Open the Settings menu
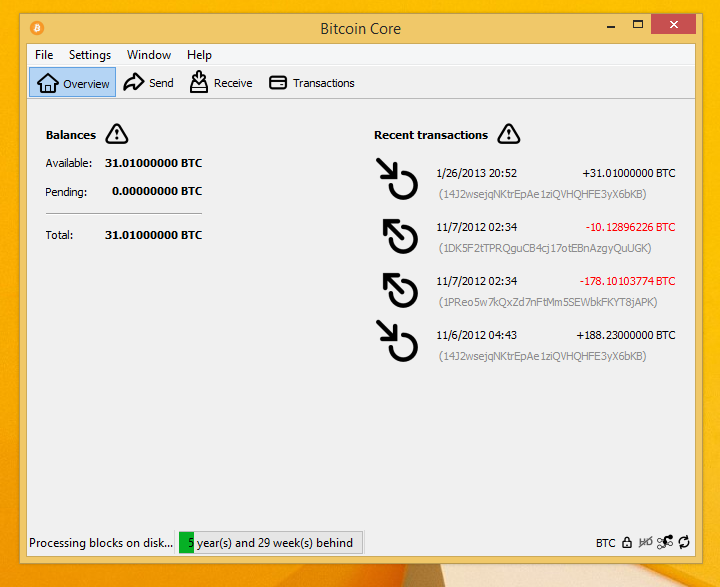The image size is (720, 587). (90, 55)
